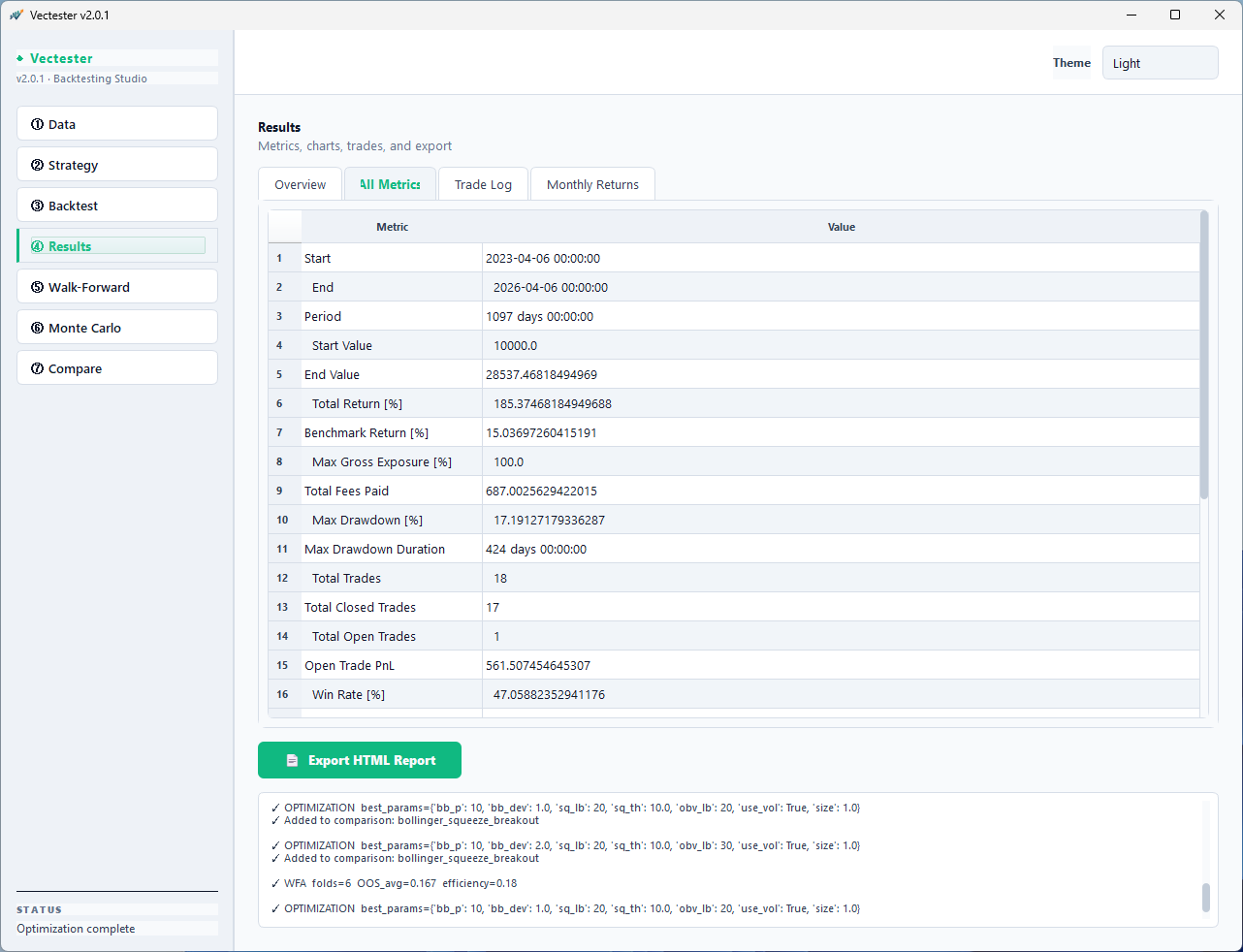Click the Export HTML Report button
This screenshot has height=952, width=1243.
click(x=359, y=760)
